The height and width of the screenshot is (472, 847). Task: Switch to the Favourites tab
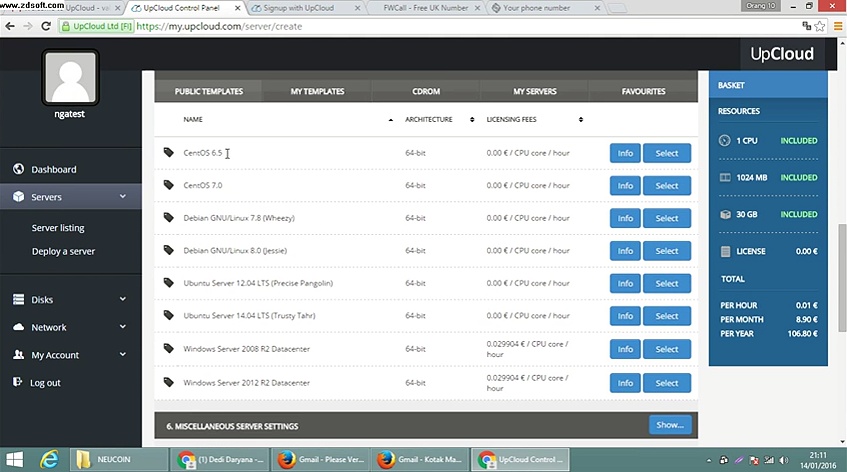(x=643, y=91)
